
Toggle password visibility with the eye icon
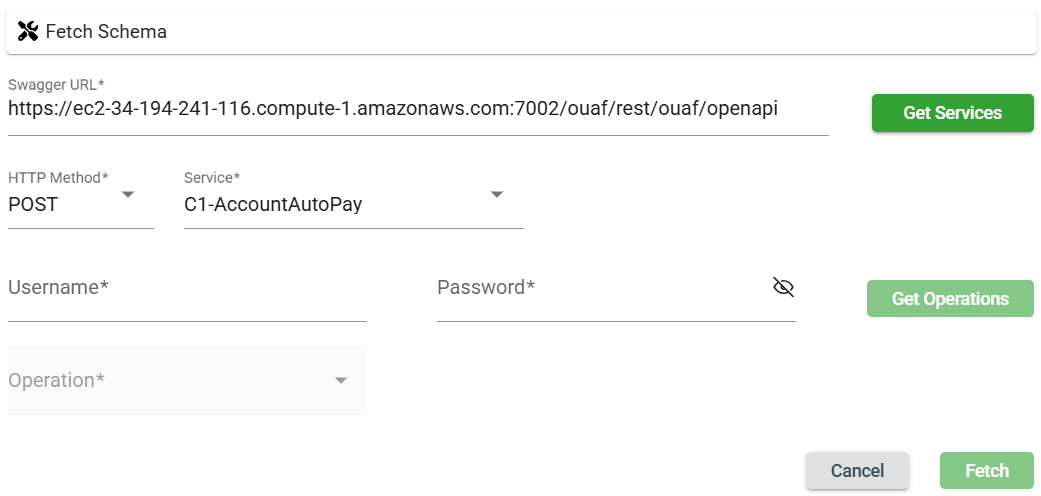(x=783, y=288)
